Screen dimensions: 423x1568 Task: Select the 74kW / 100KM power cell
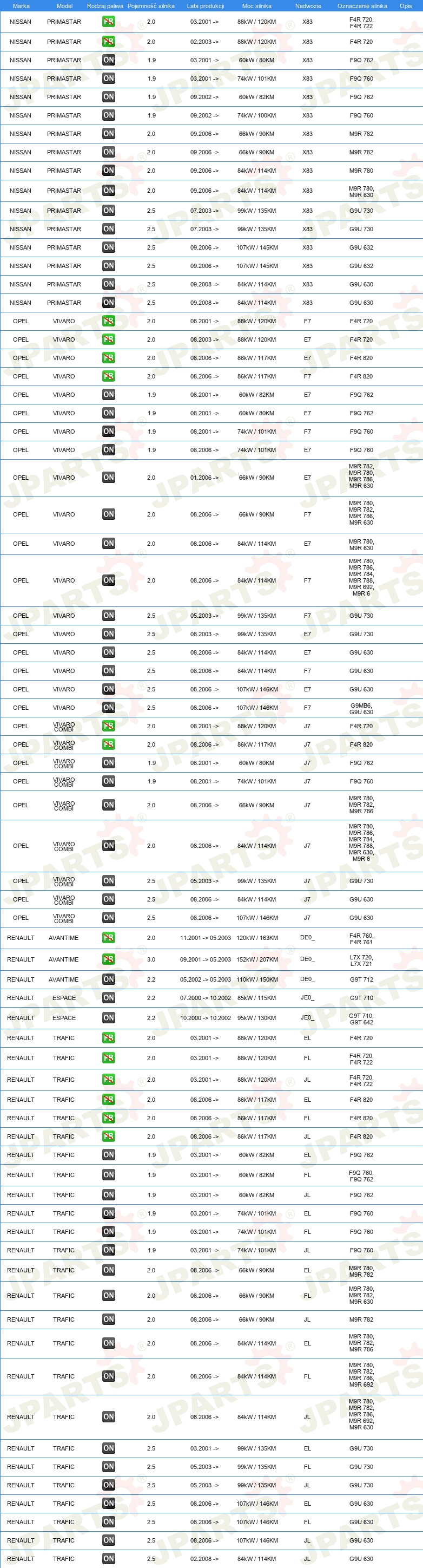(256, 115)
